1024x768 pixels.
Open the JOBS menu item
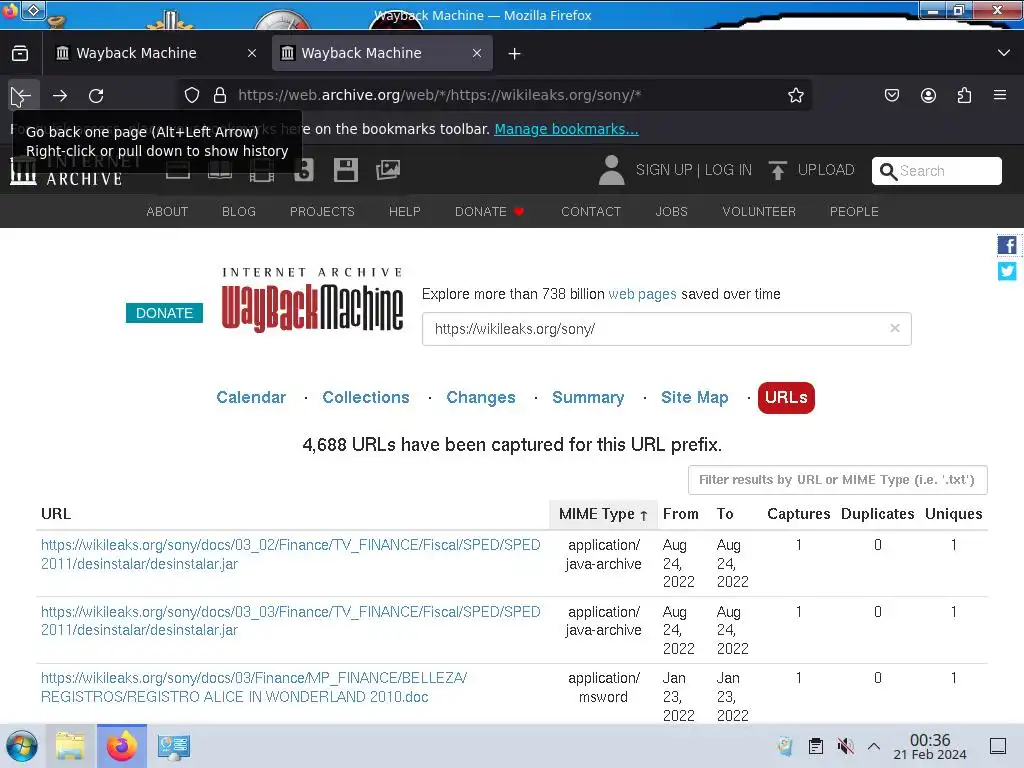coord(671,212)
